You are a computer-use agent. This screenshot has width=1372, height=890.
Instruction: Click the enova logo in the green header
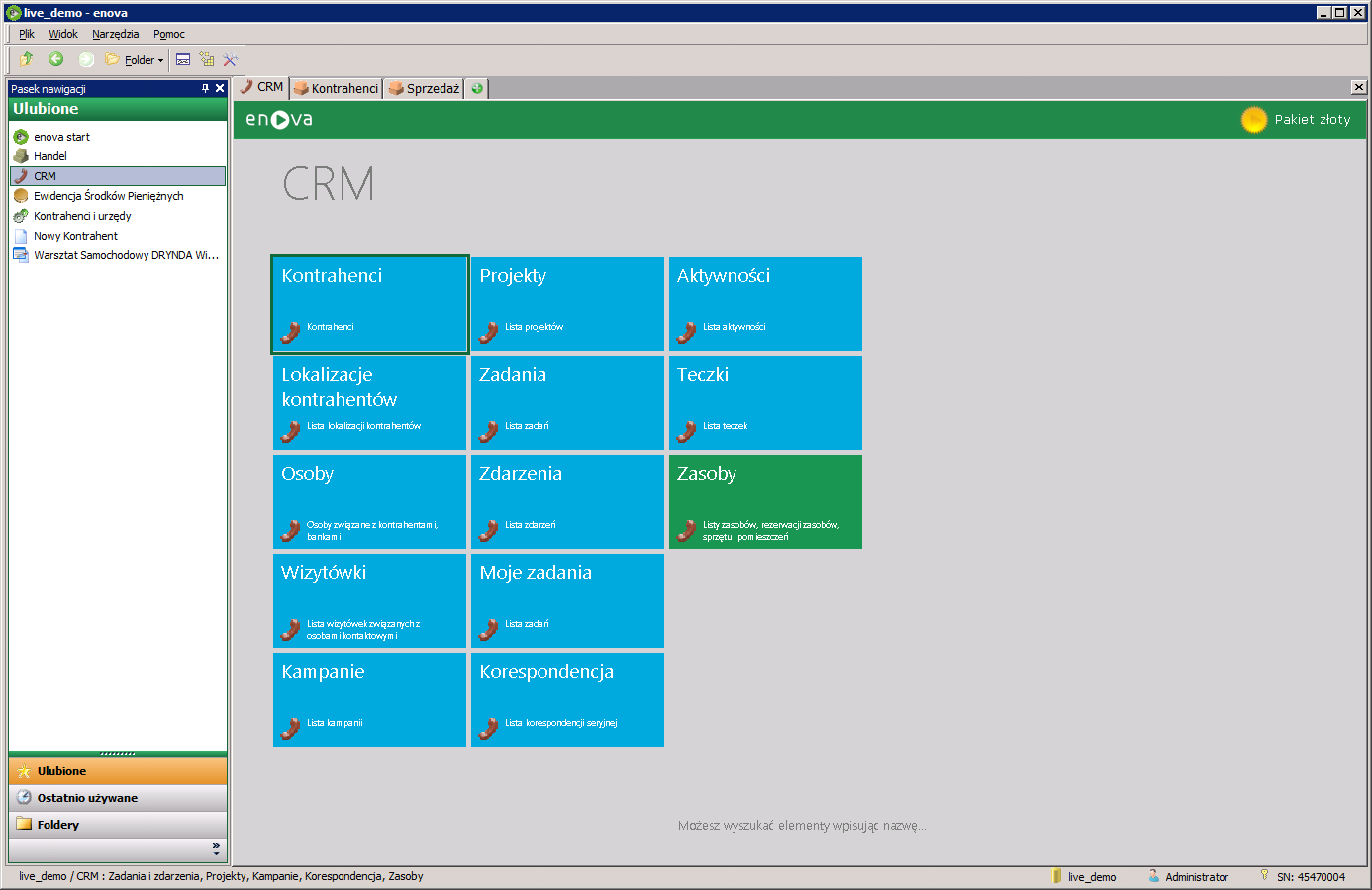pos(279,120)
